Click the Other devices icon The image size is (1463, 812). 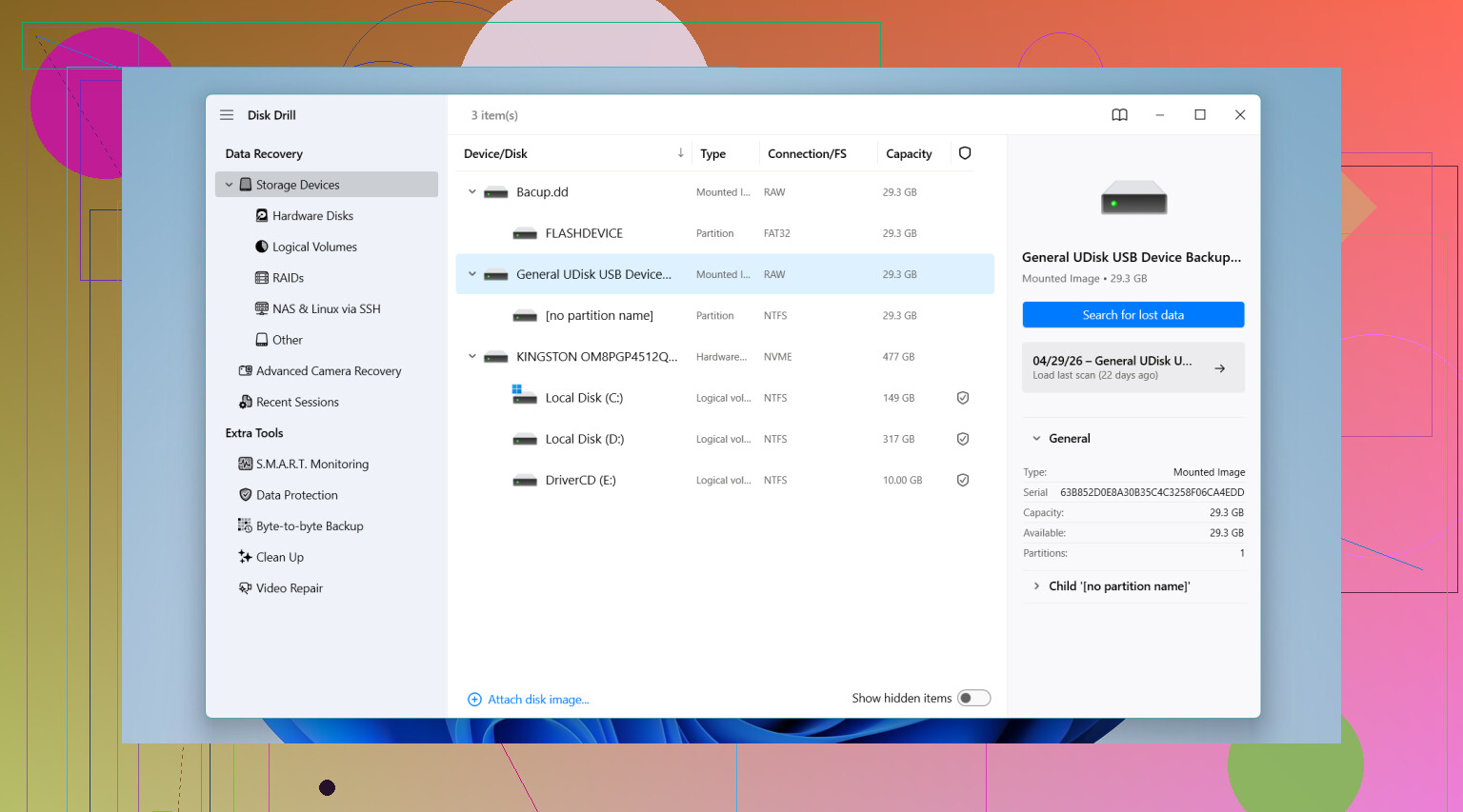(262, 340)
